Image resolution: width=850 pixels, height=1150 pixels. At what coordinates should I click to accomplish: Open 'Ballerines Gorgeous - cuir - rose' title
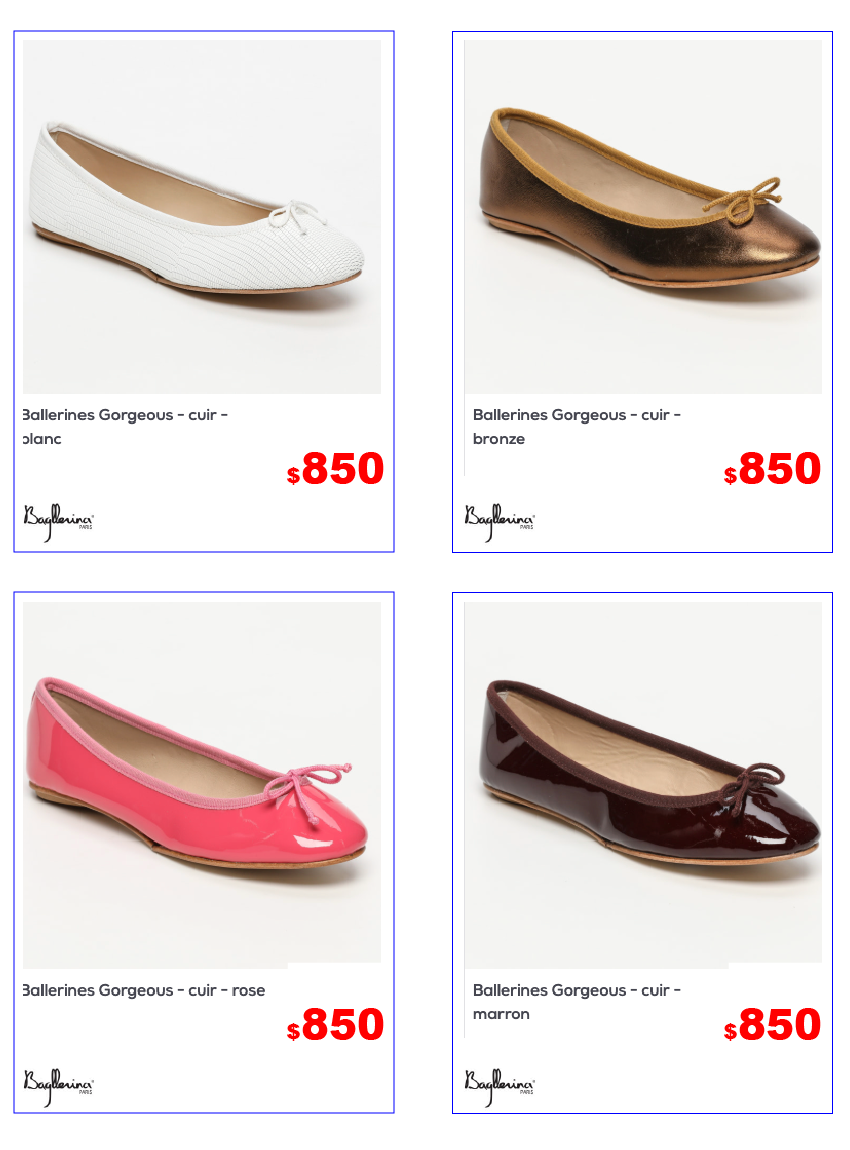coord(144,990)
